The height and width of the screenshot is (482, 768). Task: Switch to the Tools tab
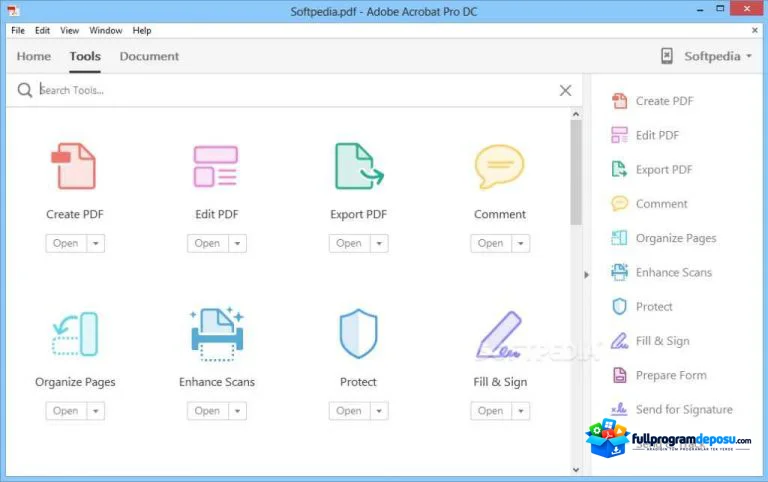pyautogui.click(x=85, y=56)
